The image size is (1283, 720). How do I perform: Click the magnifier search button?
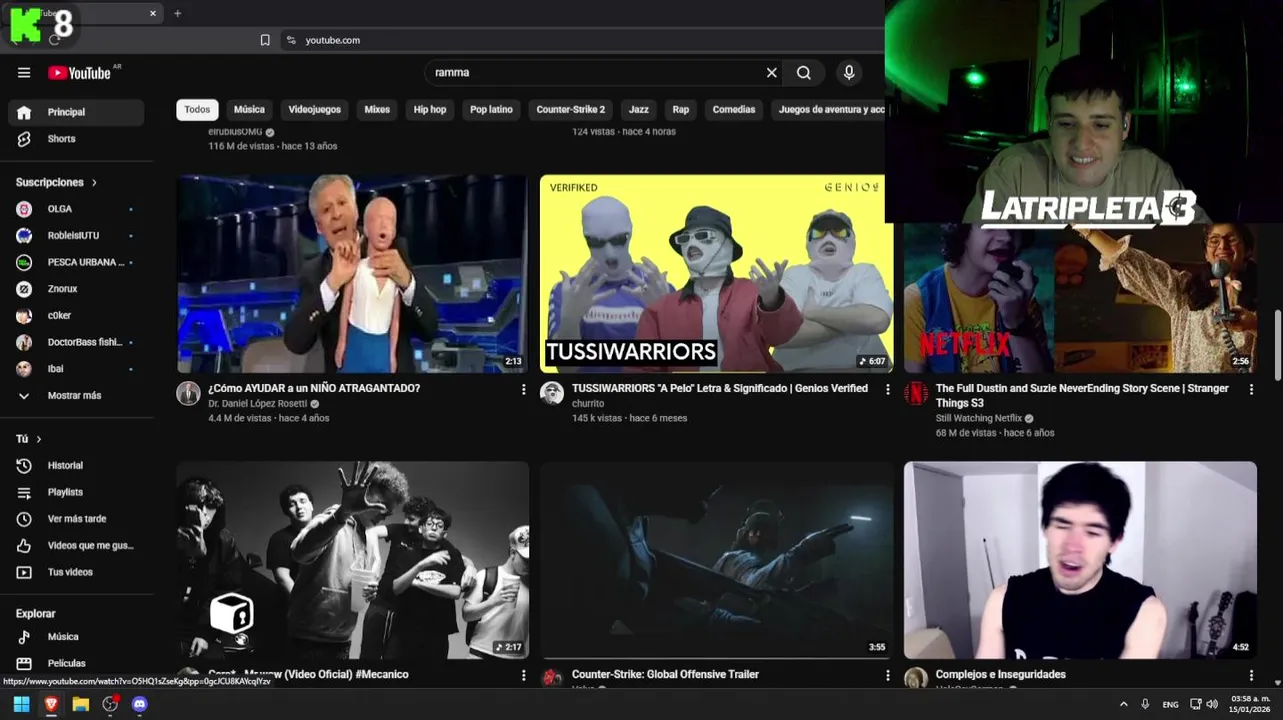[x=804, y=72]
